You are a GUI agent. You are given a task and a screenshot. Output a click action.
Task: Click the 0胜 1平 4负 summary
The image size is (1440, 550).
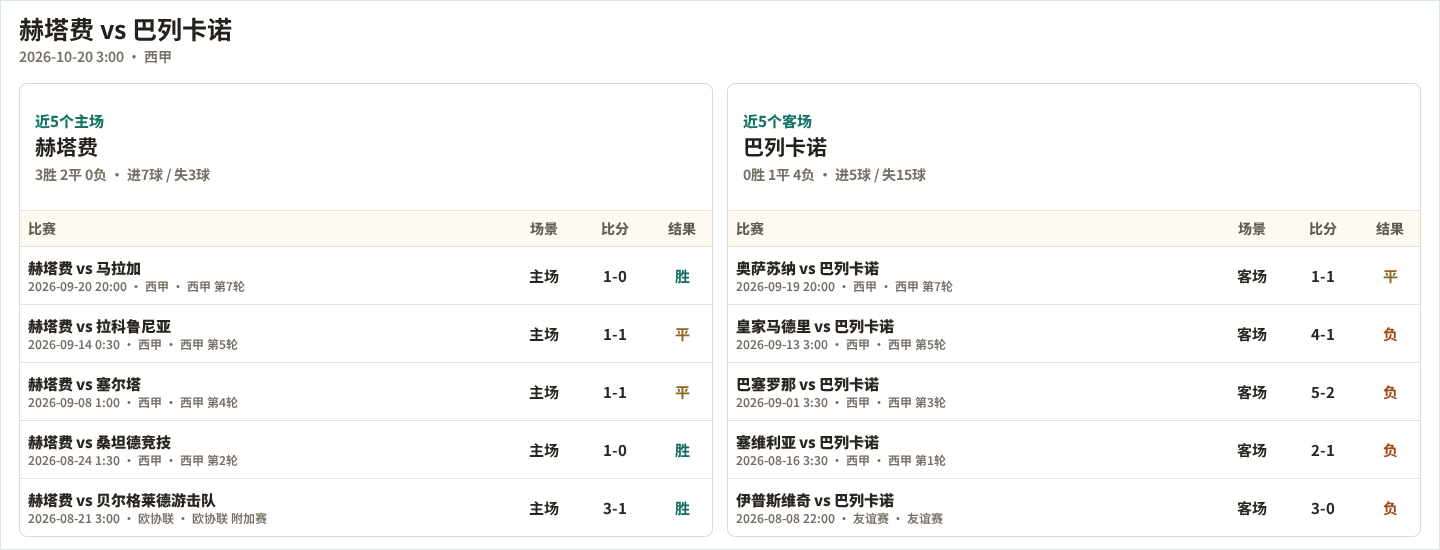point(778,175)
